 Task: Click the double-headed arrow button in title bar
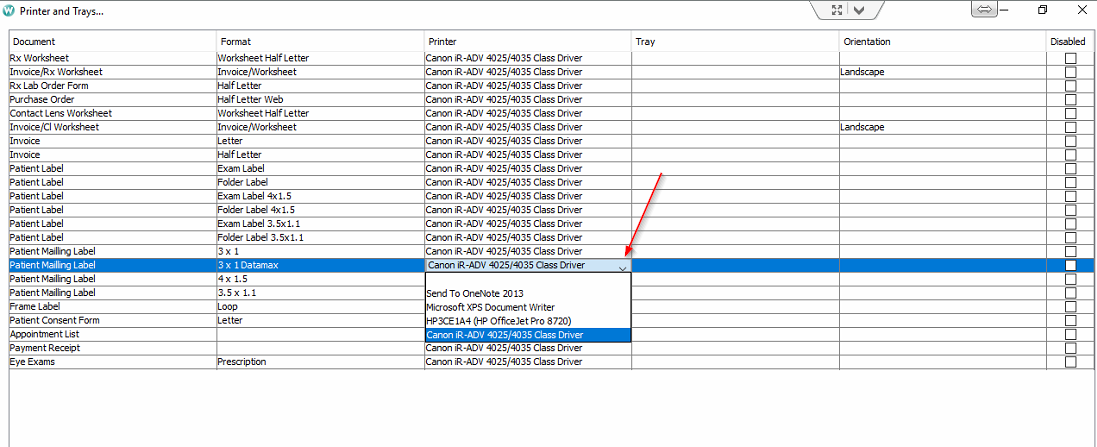click(984, 9)
